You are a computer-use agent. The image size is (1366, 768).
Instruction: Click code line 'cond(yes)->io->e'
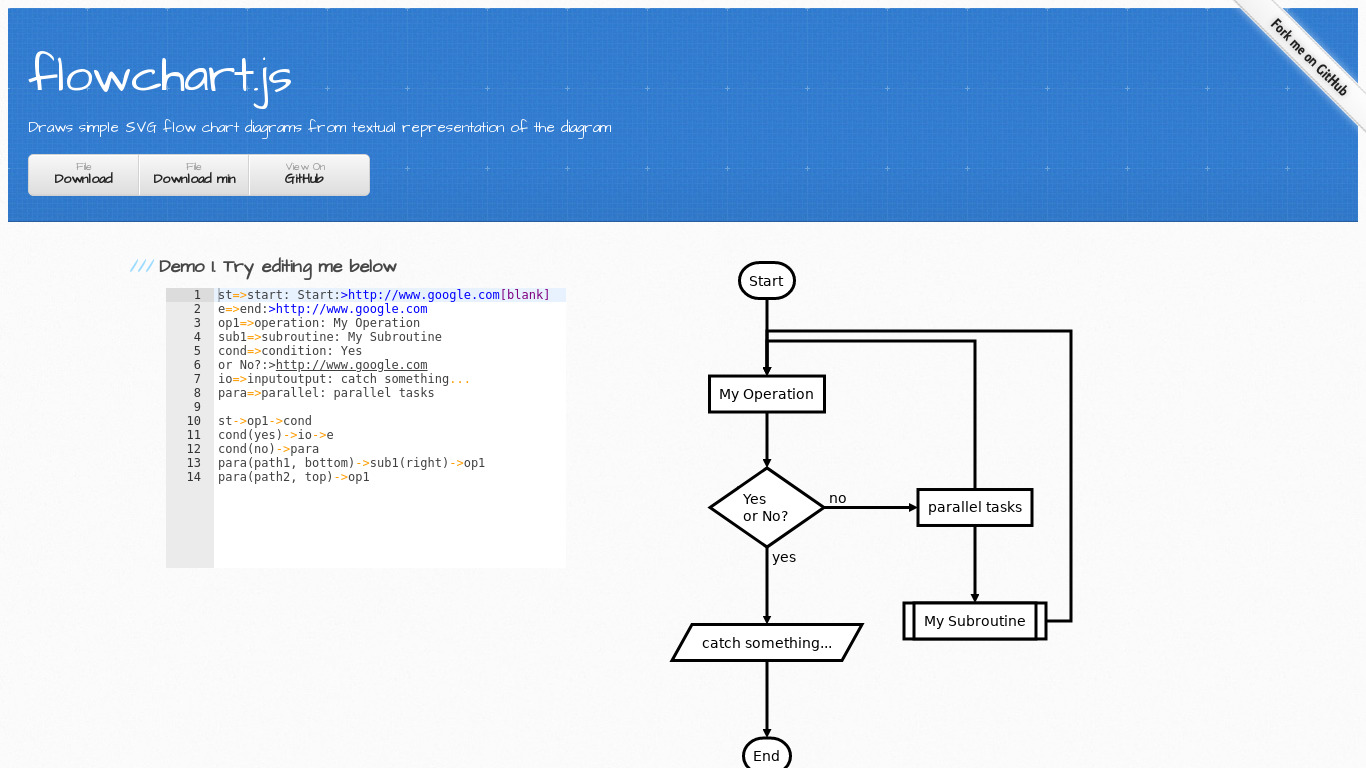click(x=276, y=435)
